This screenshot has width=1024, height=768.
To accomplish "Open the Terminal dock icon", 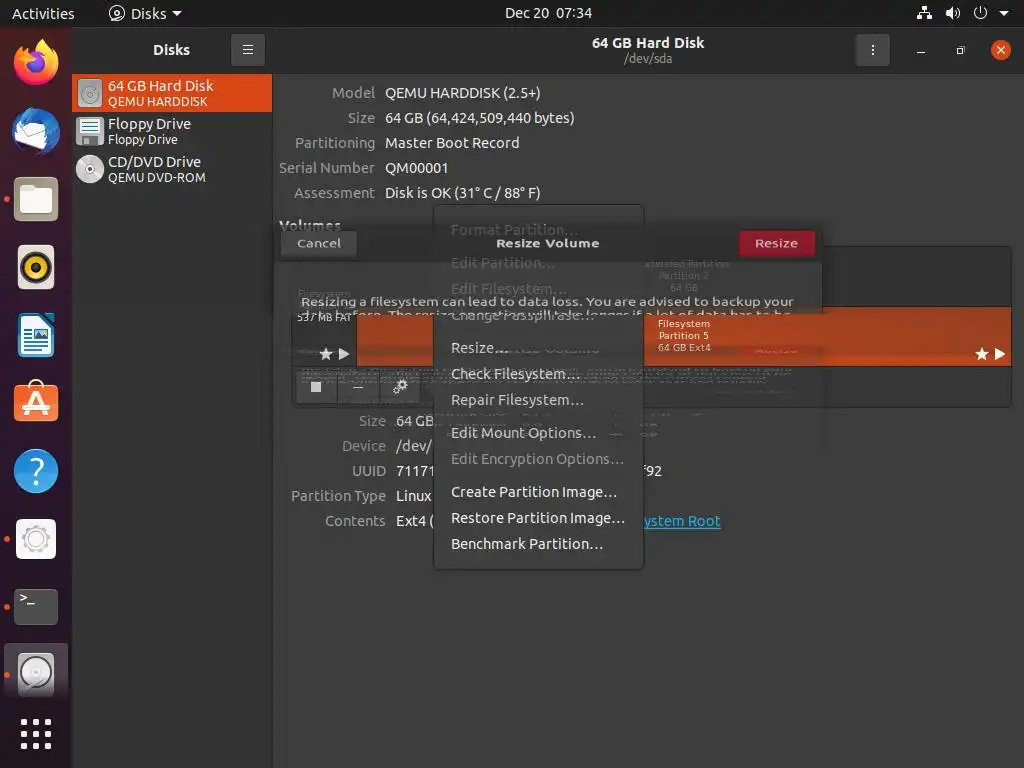I will click(36, 607).
